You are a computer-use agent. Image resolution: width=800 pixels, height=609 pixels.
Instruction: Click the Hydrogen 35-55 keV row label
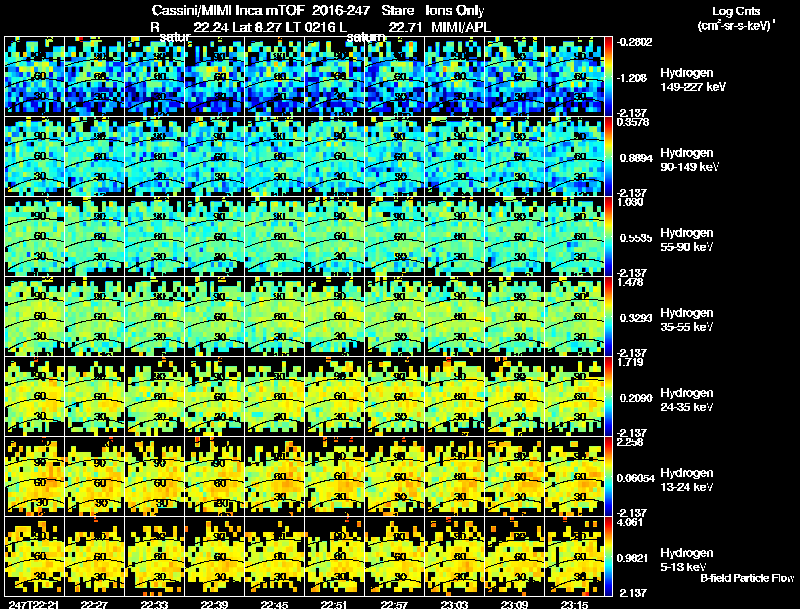coord(687,320)
